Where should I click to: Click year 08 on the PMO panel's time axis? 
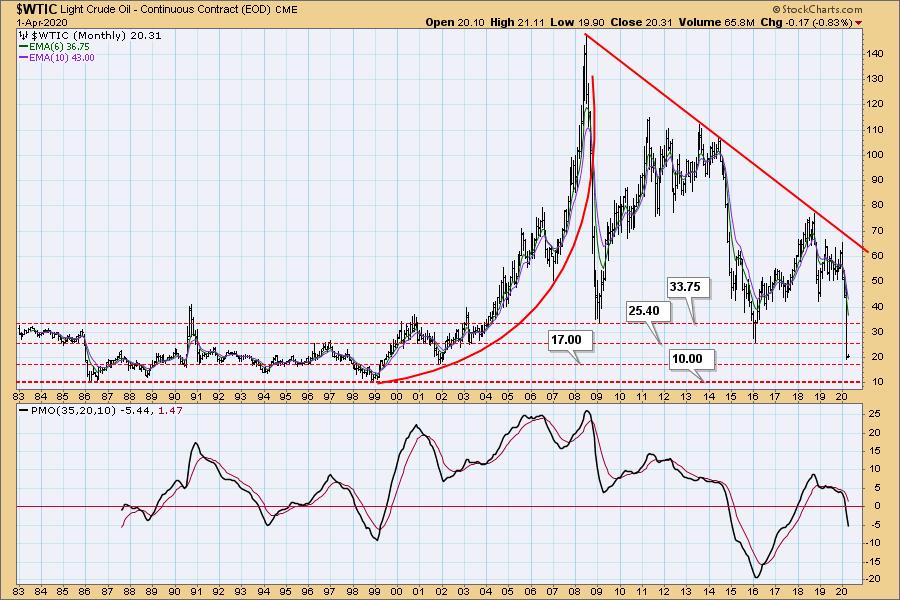click(x=575, y=591)
